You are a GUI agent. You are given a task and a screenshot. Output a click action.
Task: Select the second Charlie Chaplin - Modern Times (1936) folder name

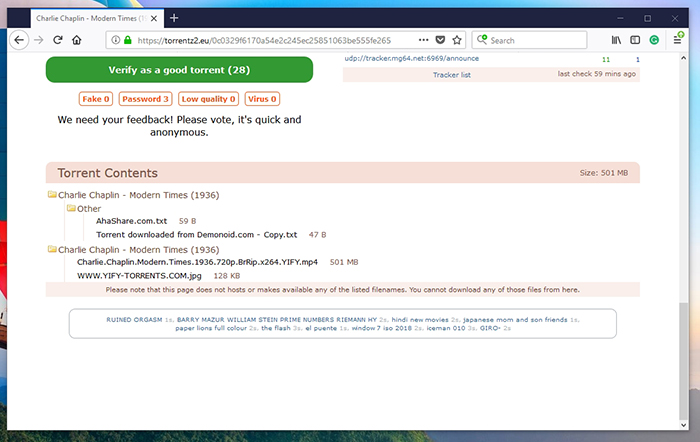click(138, 250)
